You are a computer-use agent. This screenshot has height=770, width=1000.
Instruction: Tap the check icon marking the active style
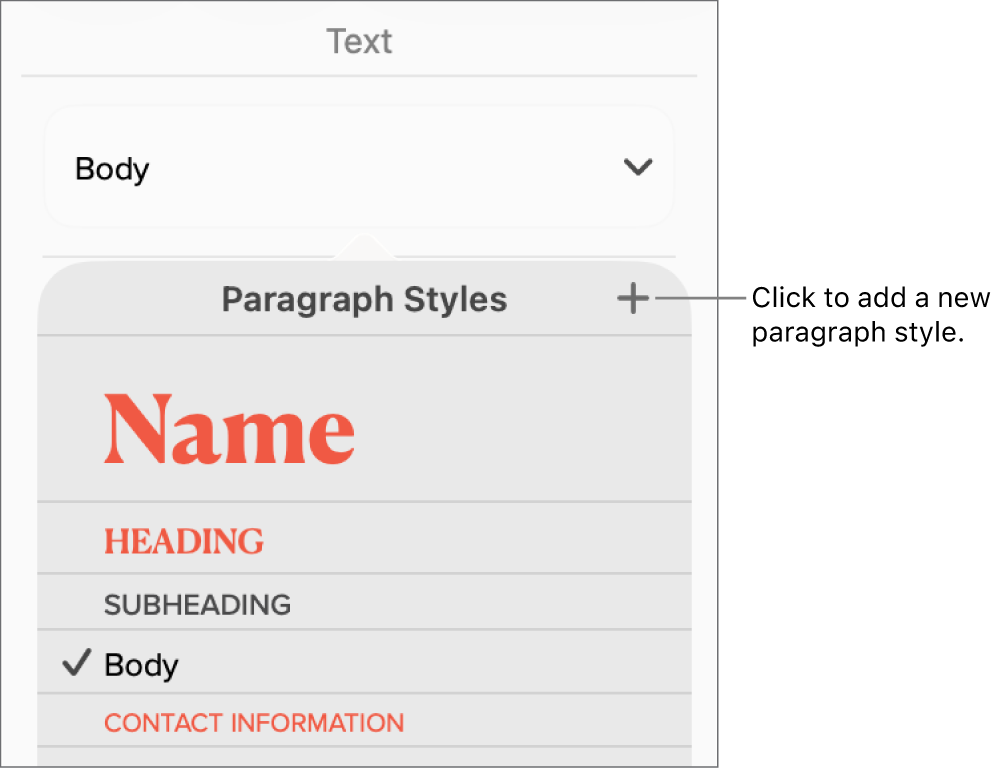coord(75,663)
